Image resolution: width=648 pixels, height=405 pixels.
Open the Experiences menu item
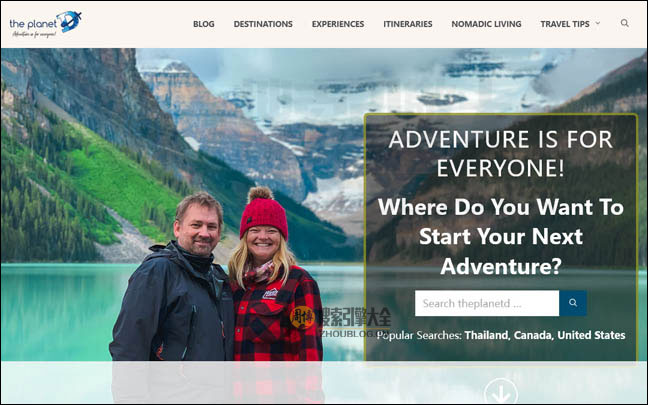click(338, 24)
